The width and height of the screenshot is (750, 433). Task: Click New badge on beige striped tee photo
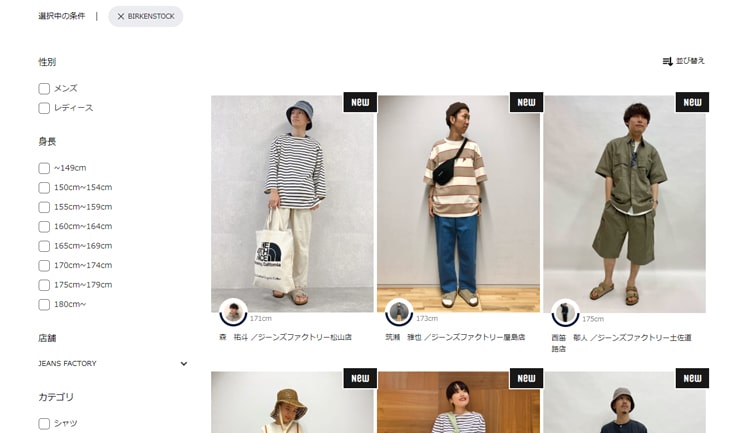(x=526, y=102)
